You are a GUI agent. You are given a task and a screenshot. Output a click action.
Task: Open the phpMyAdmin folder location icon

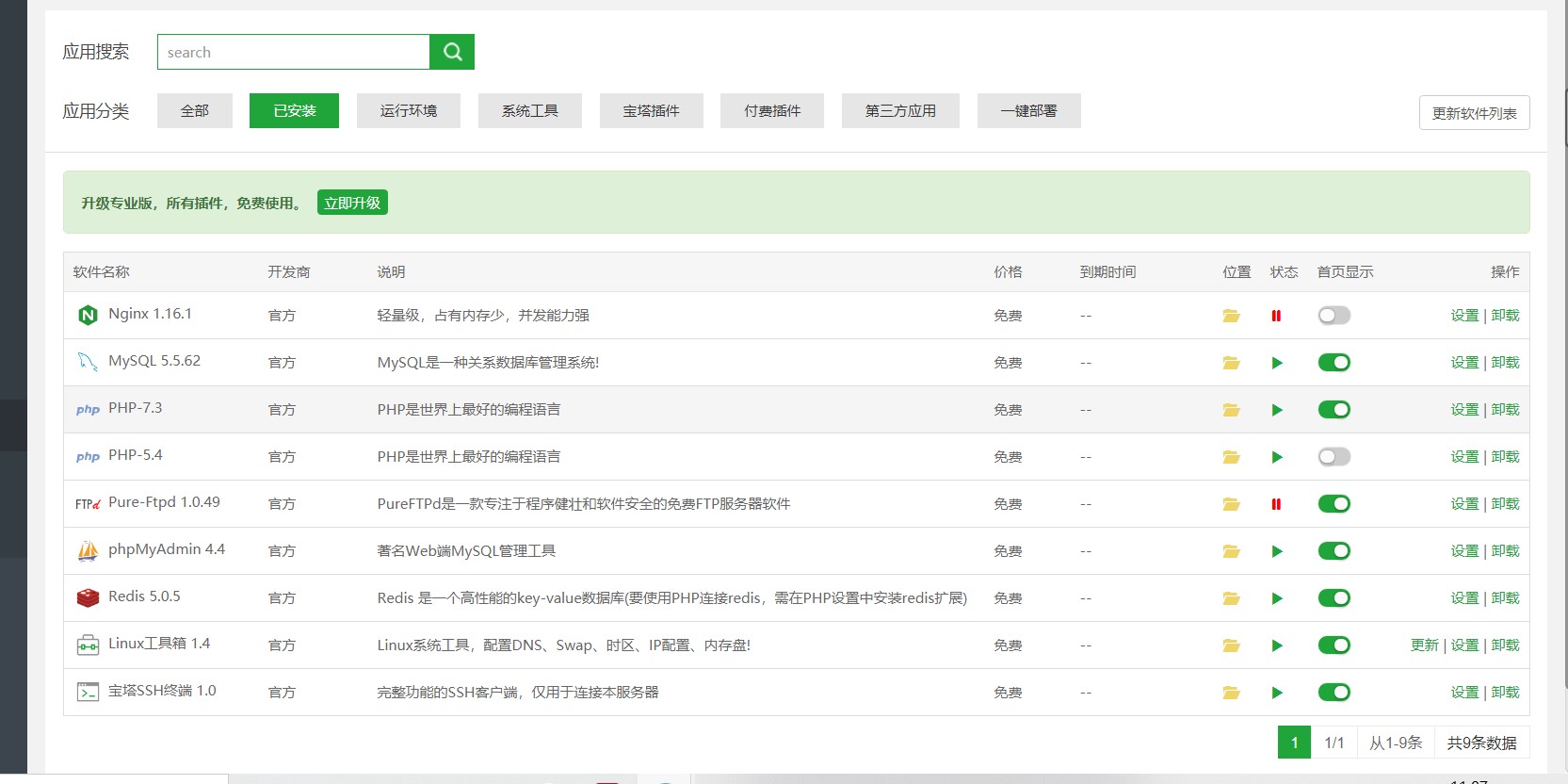[x=1231, y=551]
